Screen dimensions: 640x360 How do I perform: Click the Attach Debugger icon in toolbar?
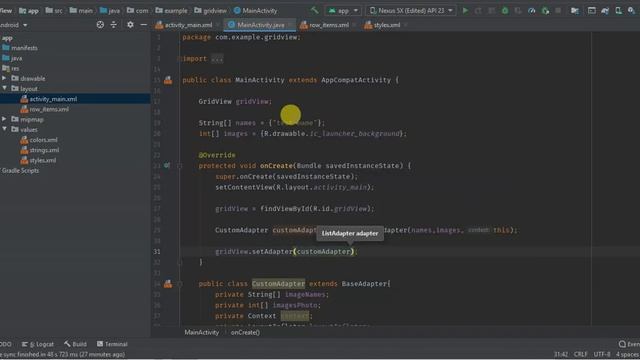pos(545,10)
